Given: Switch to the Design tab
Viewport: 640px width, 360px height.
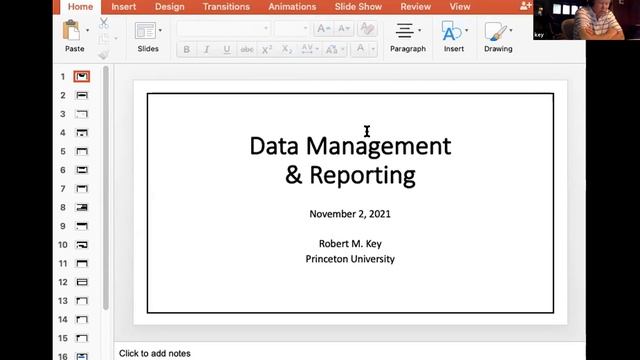Looking at the screenshot, I should (170, 7).
